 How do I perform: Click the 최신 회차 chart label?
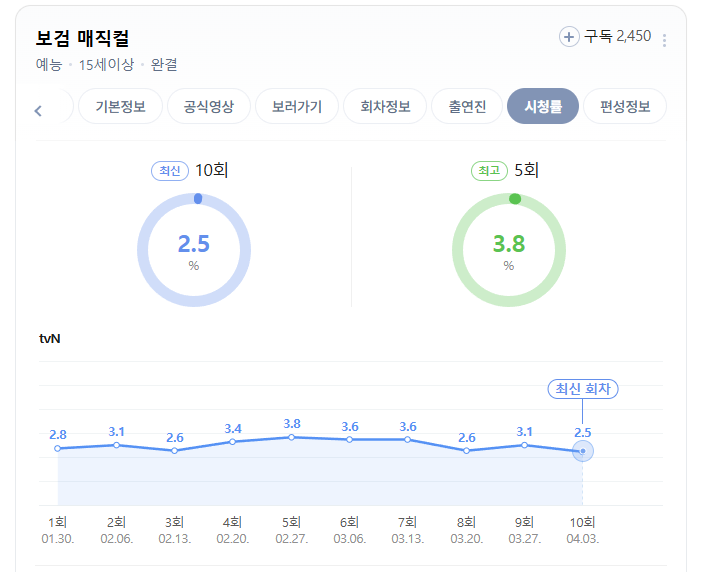point(583,389)
